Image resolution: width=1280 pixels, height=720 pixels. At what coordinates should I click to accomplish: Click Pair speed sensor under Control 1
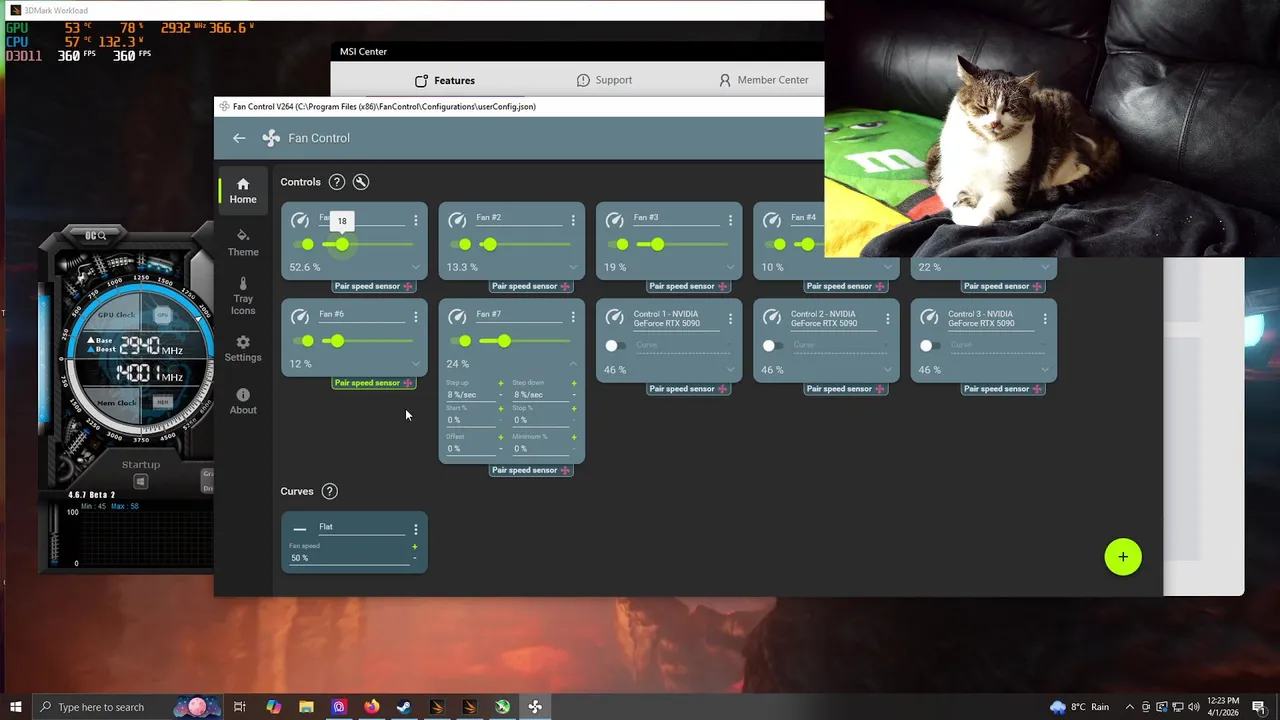pyautogui.click(x=688, y=389)
